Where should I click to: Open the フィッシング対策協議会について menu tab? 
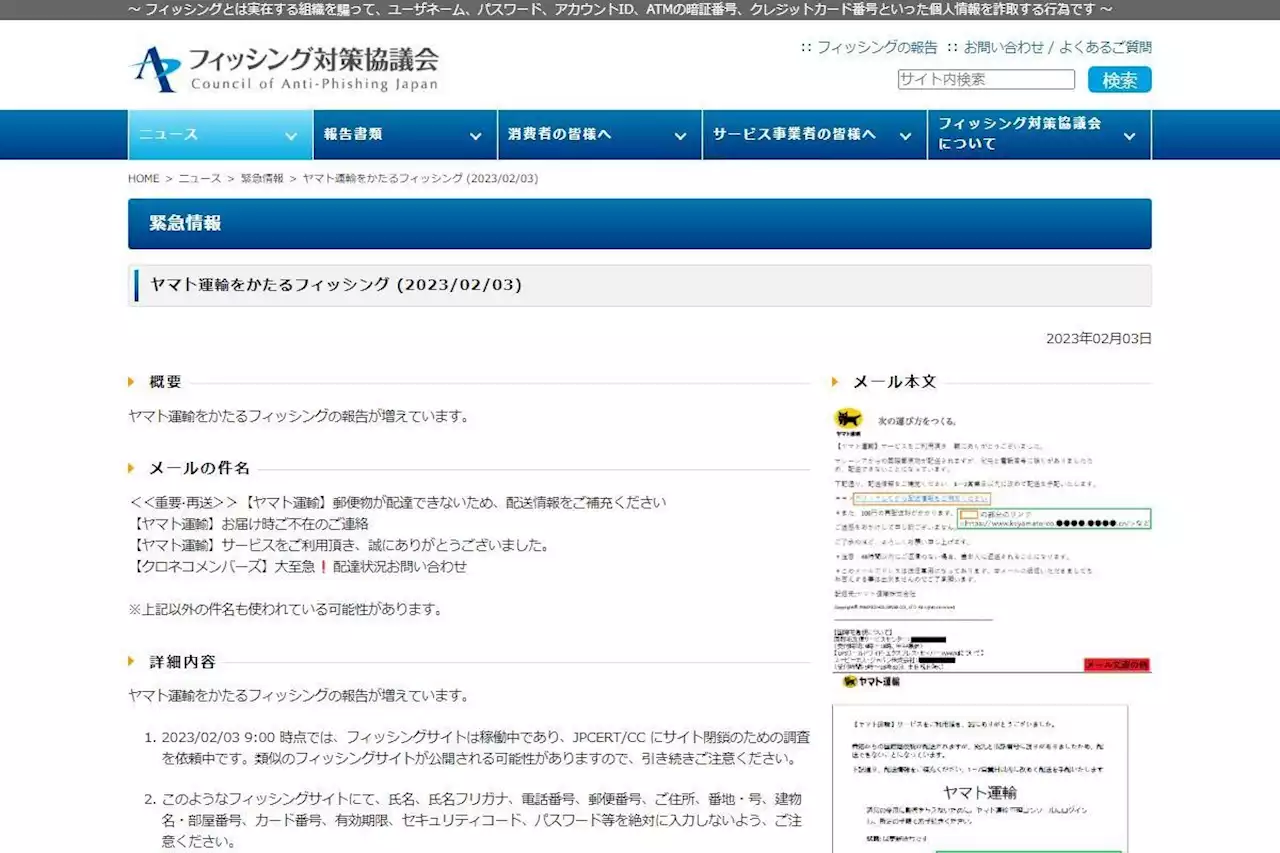pos(1039,135)
